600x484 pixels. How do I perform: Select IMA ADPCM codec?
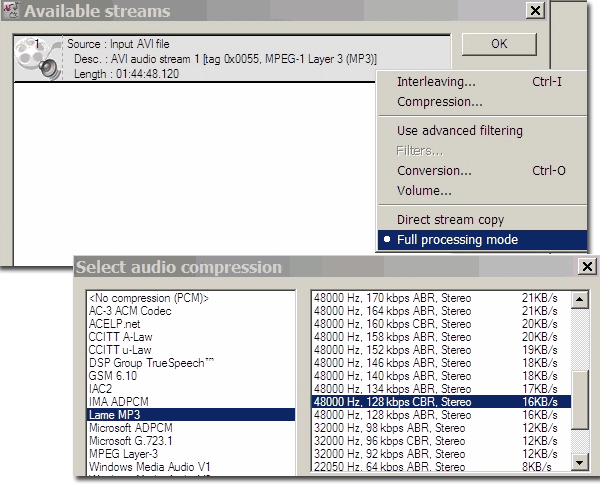point(191,402)
